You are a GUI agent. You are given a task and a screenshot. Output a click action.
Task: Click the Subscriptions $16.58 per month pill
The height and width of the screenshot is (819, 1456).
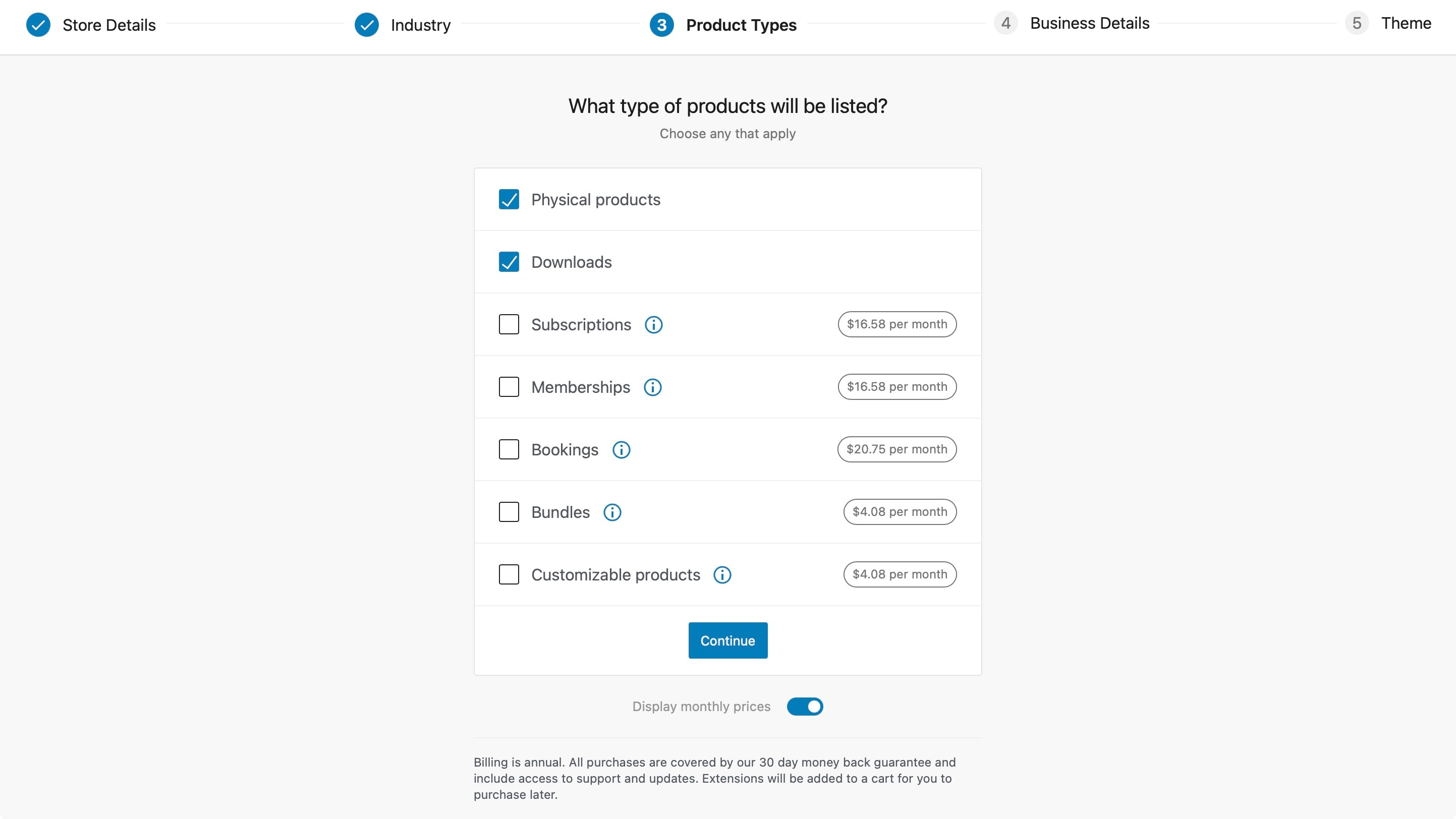897,324
